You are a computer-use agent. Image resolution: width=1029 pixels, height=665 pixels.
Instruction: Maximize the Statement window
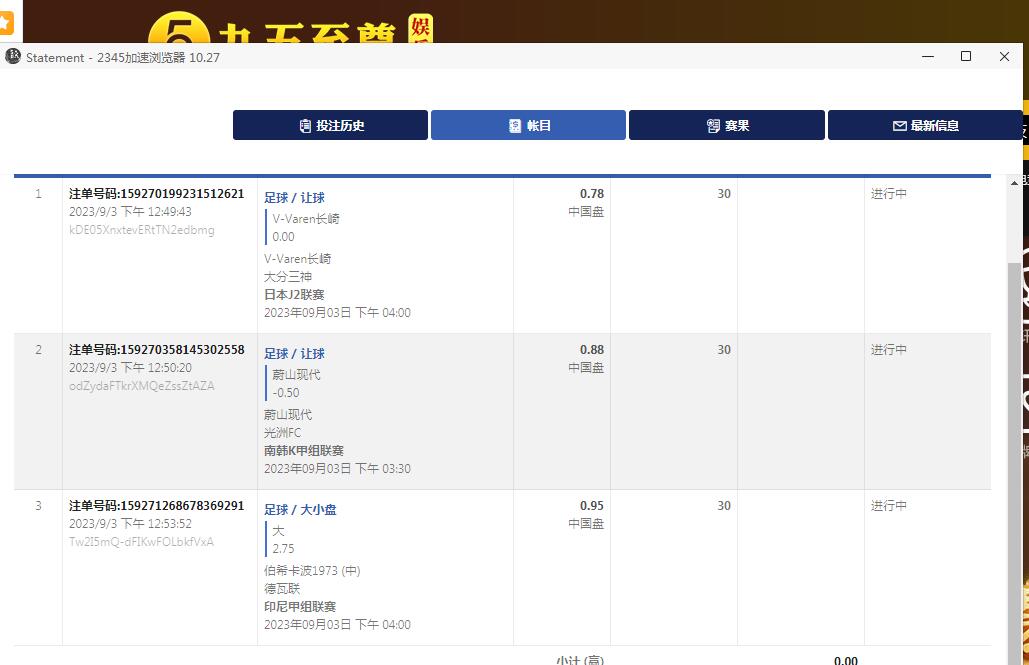[966, 56]
